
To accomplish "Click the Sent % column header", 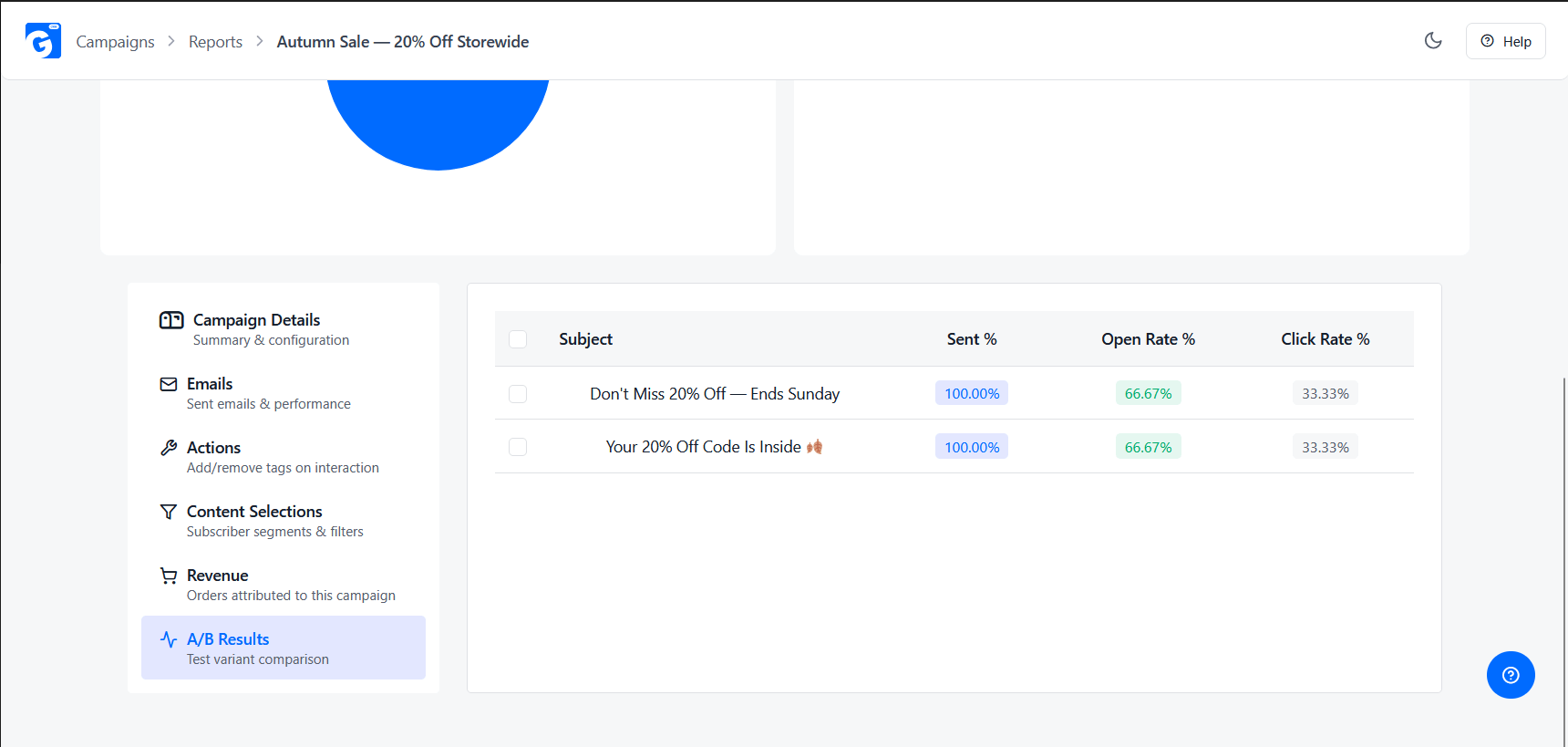I will click(x=972, y=339).
